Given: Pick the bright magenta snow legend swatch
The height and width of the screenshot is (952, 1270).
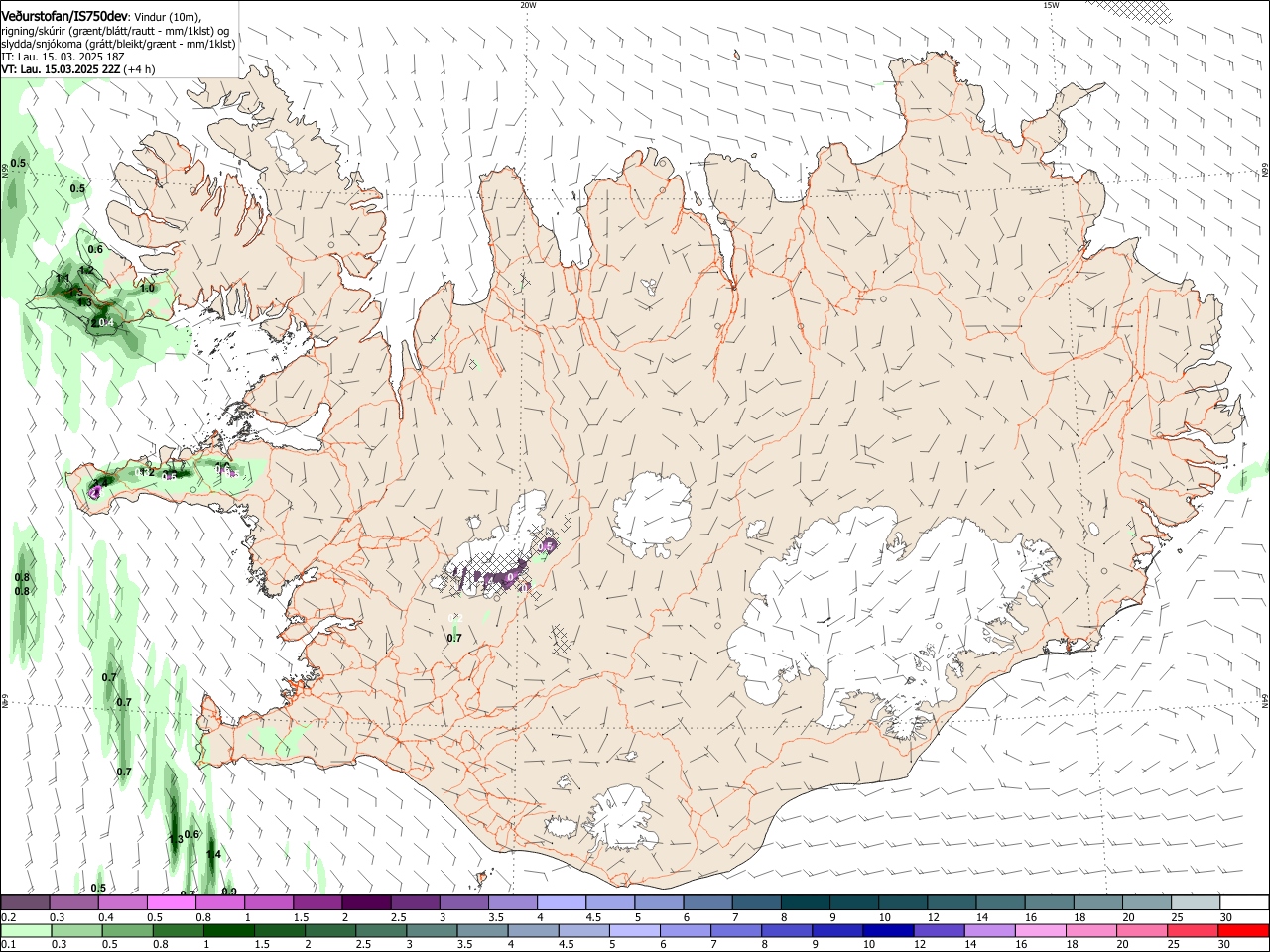Looking at the screenshot, I should (x=172, y=902).
